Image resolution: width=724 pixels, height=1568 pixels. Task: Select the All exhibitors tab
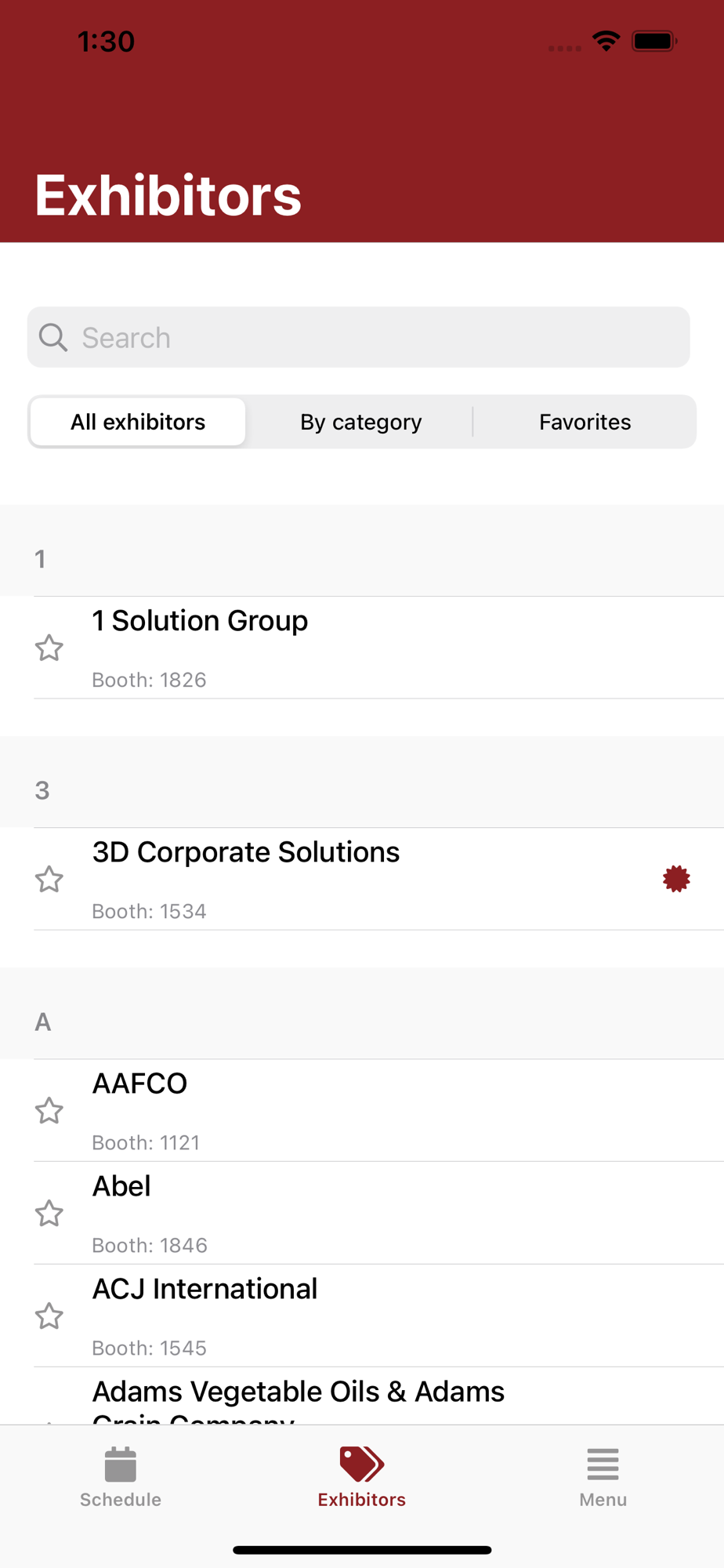point(138,422)
